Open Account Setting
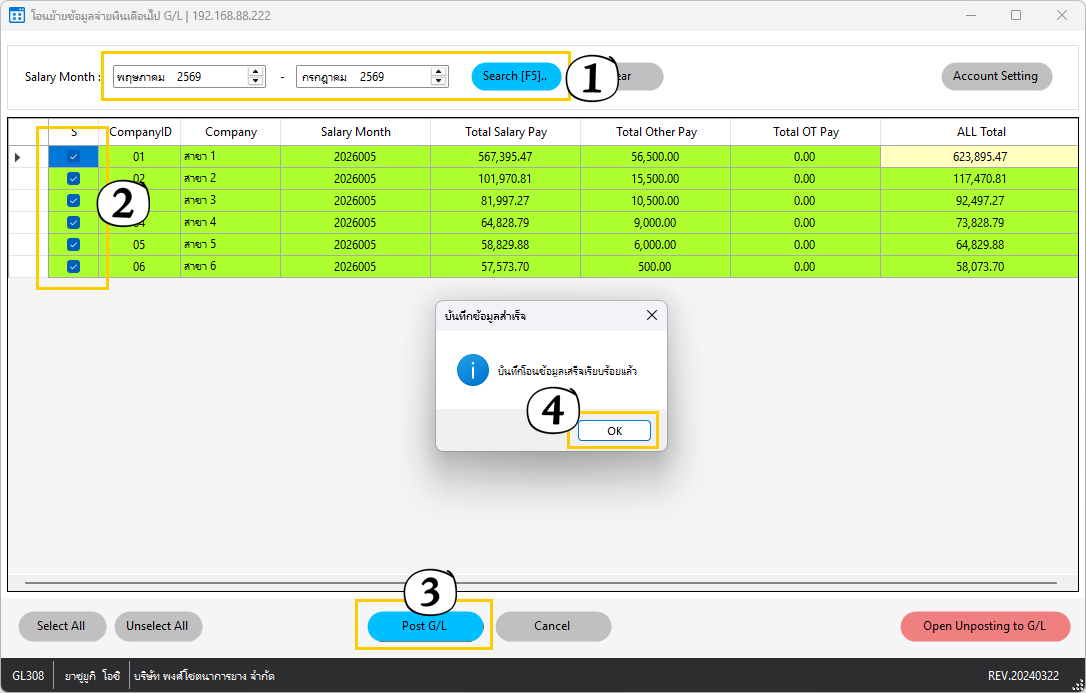The height and width of the screenshot is (693, 1086). [996, 76]
